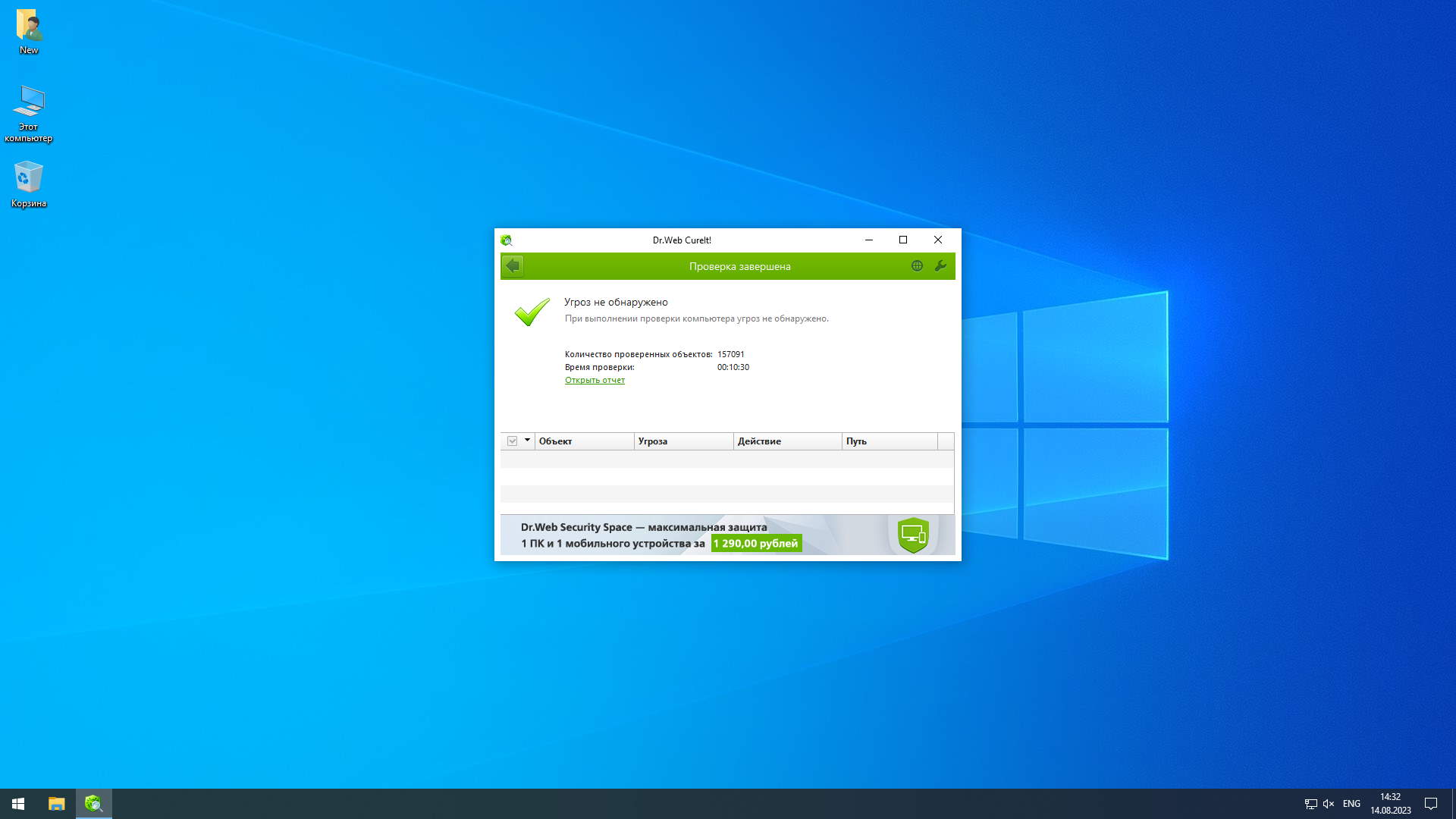Unmute via the speaker tray icon

click(x=1329, y=804)
